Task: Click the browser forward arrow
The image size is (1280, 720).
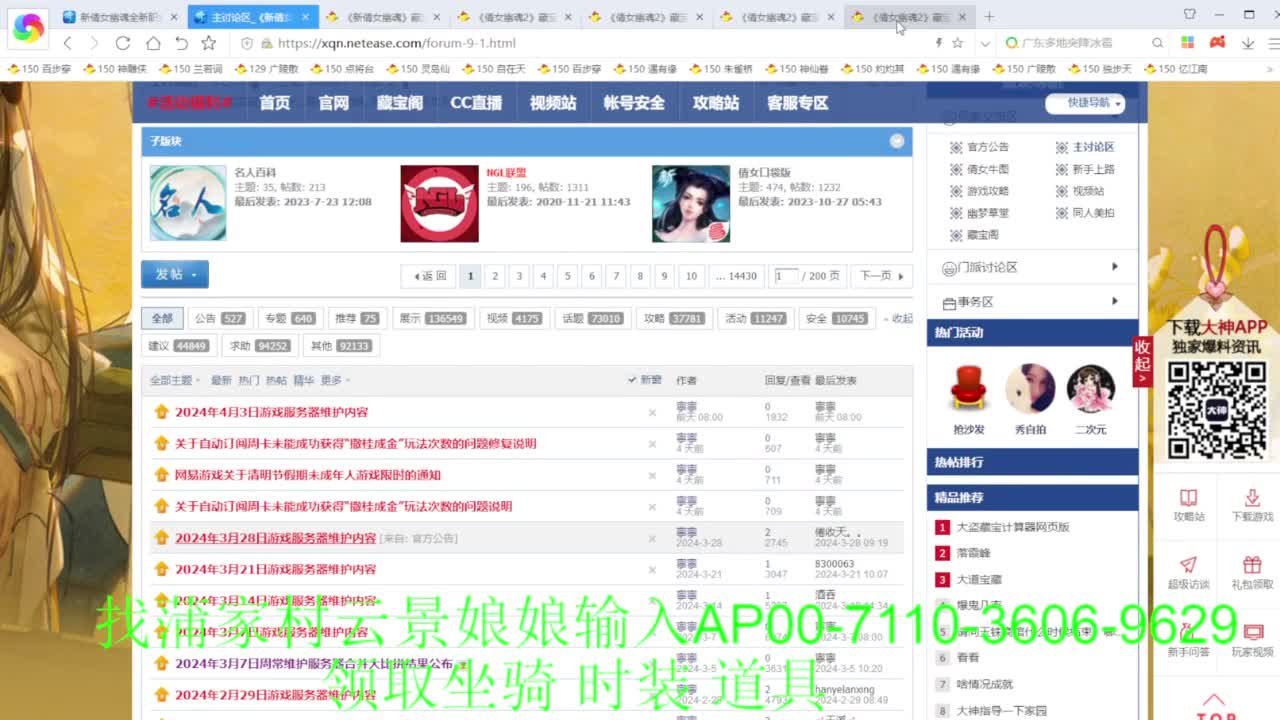Action: [95, 43]
